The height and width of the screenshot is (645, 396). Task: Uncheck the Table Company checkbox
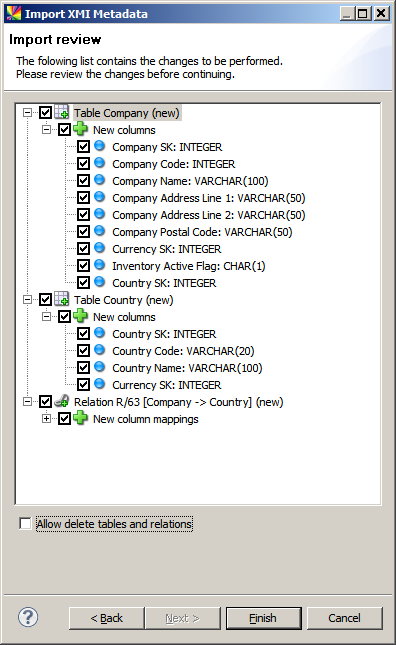pyautogui.click(x=45, y=113)
